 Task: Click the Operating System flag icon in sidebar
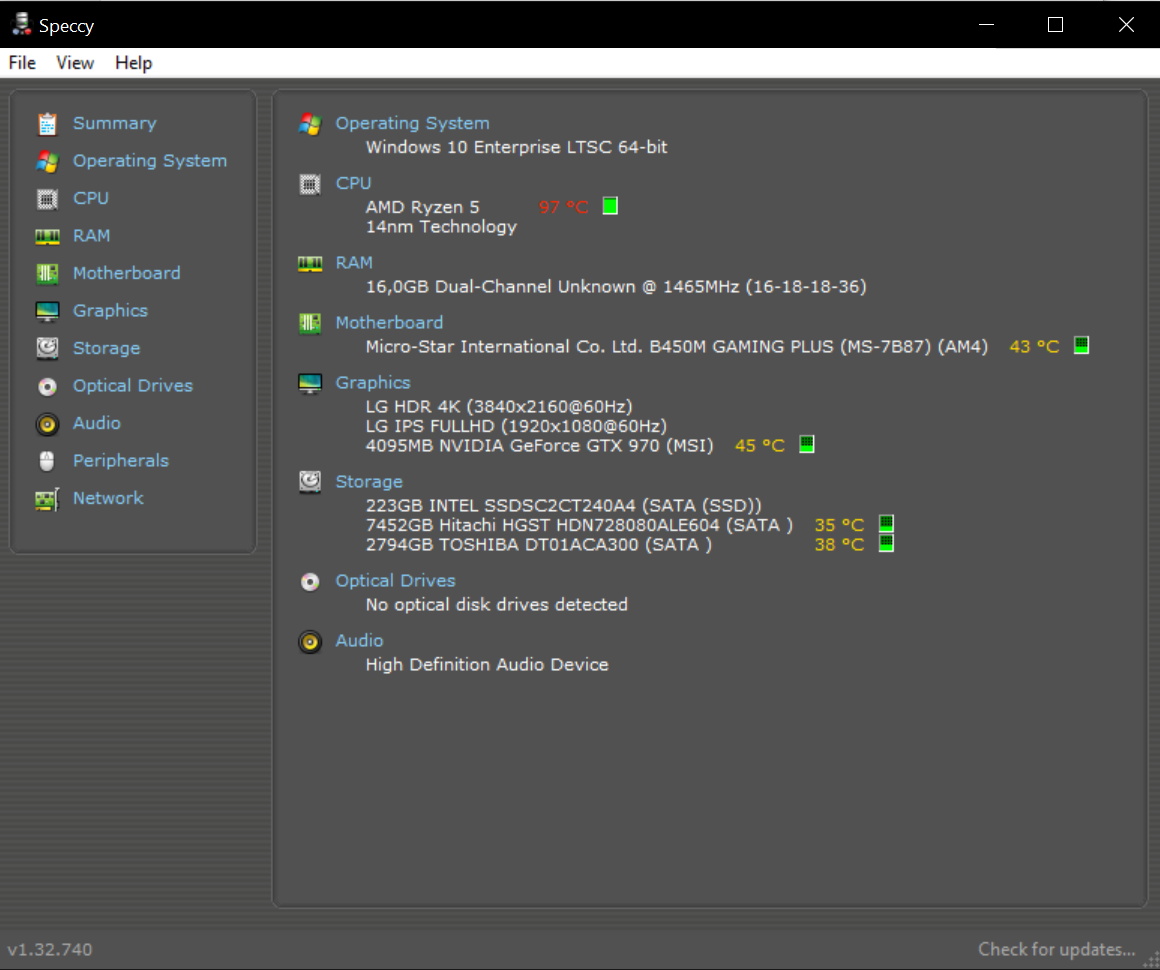tap(47, 161)
